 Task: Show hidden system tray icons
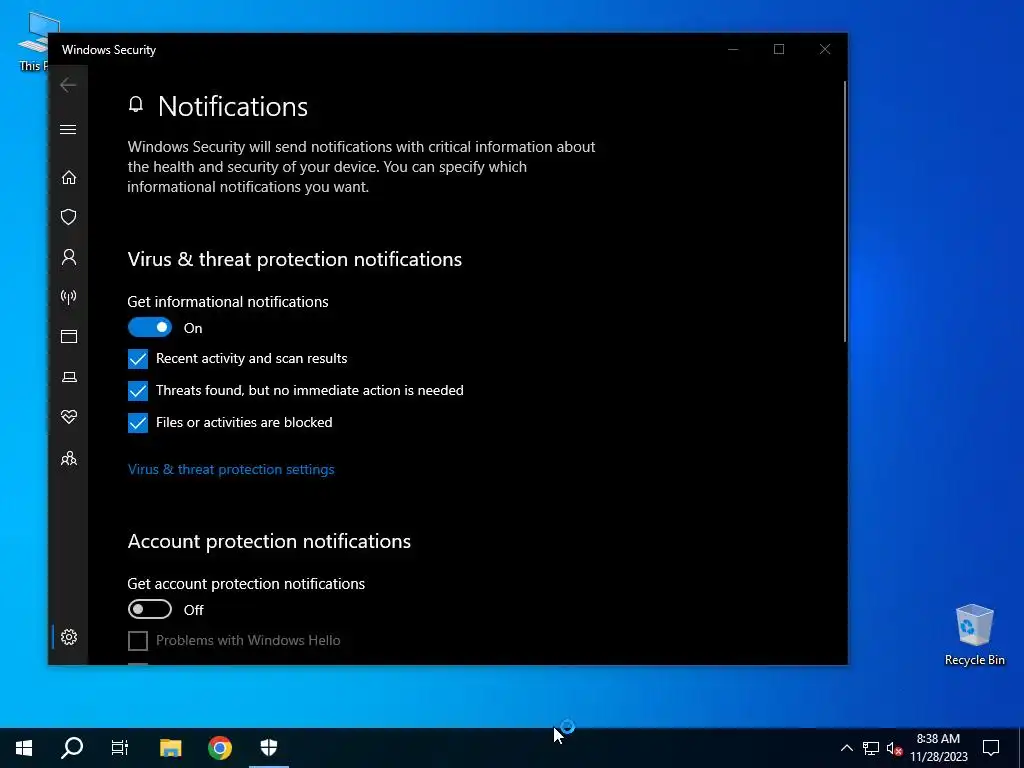846,748
